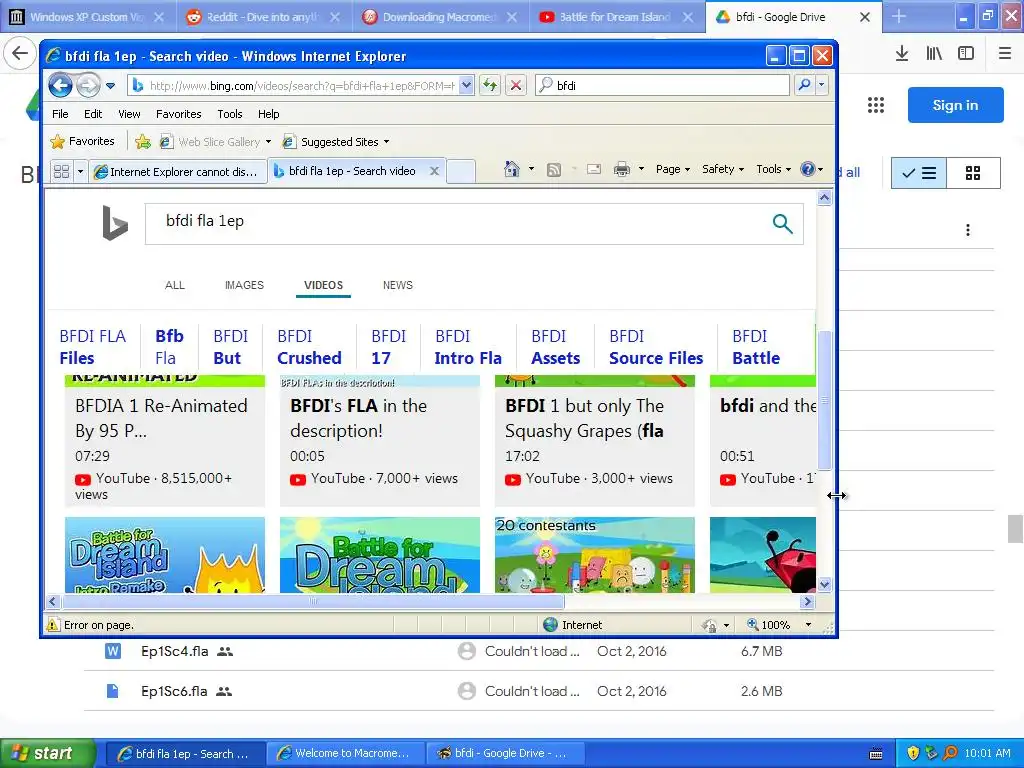
Task: Open the 20 contestants video thumbnail
Action: pyautogui.click(x=594, y=555)
